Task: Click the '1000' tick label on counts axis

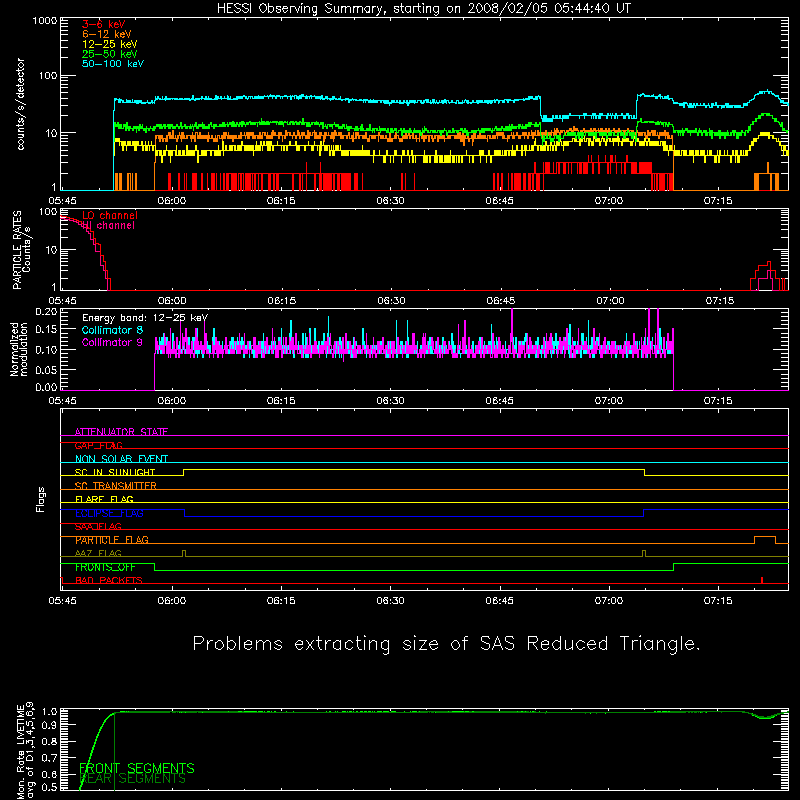Action: point(45,21)
